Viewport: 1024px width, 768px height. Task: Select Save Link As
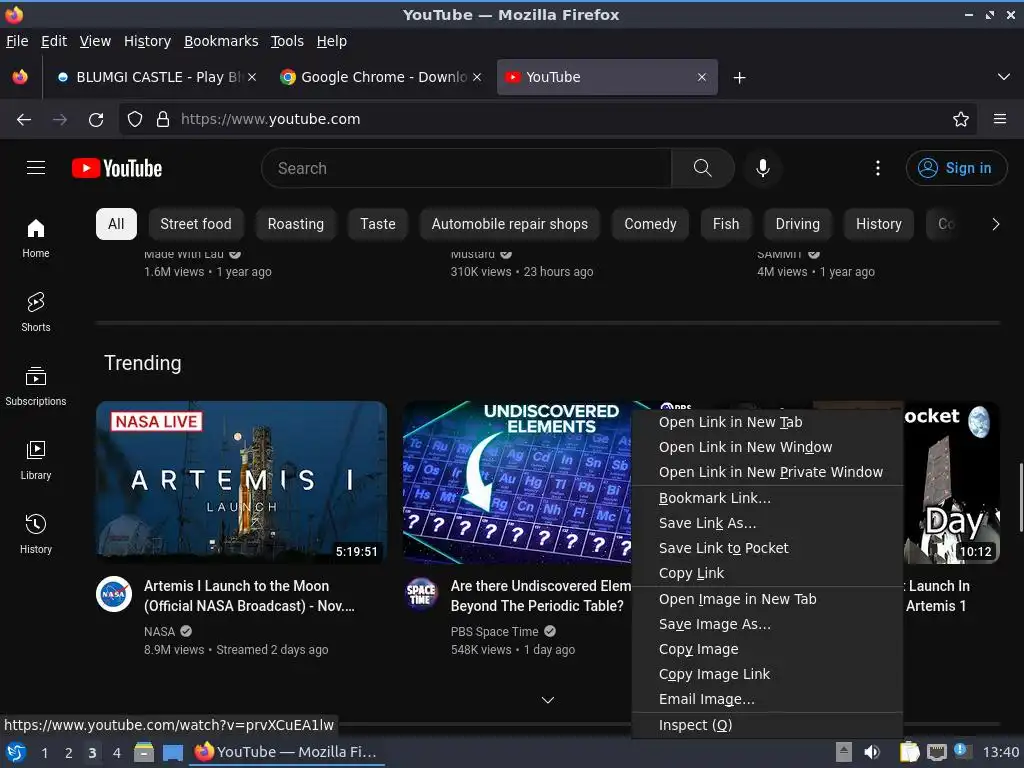(767, 523)
